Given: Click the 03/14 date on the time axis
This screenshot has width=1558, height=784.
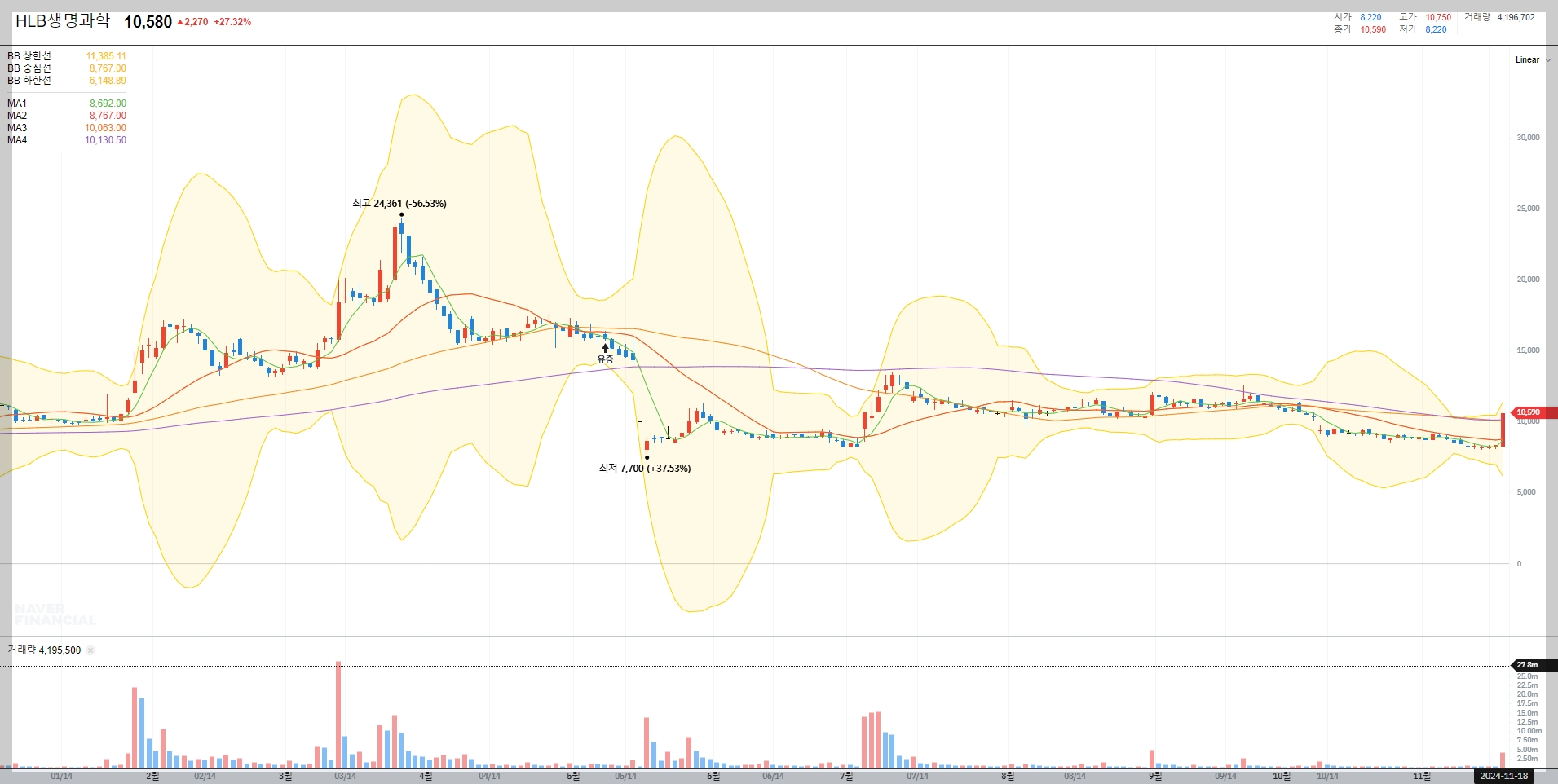Looking at the screenshot, I should point(345,776).
